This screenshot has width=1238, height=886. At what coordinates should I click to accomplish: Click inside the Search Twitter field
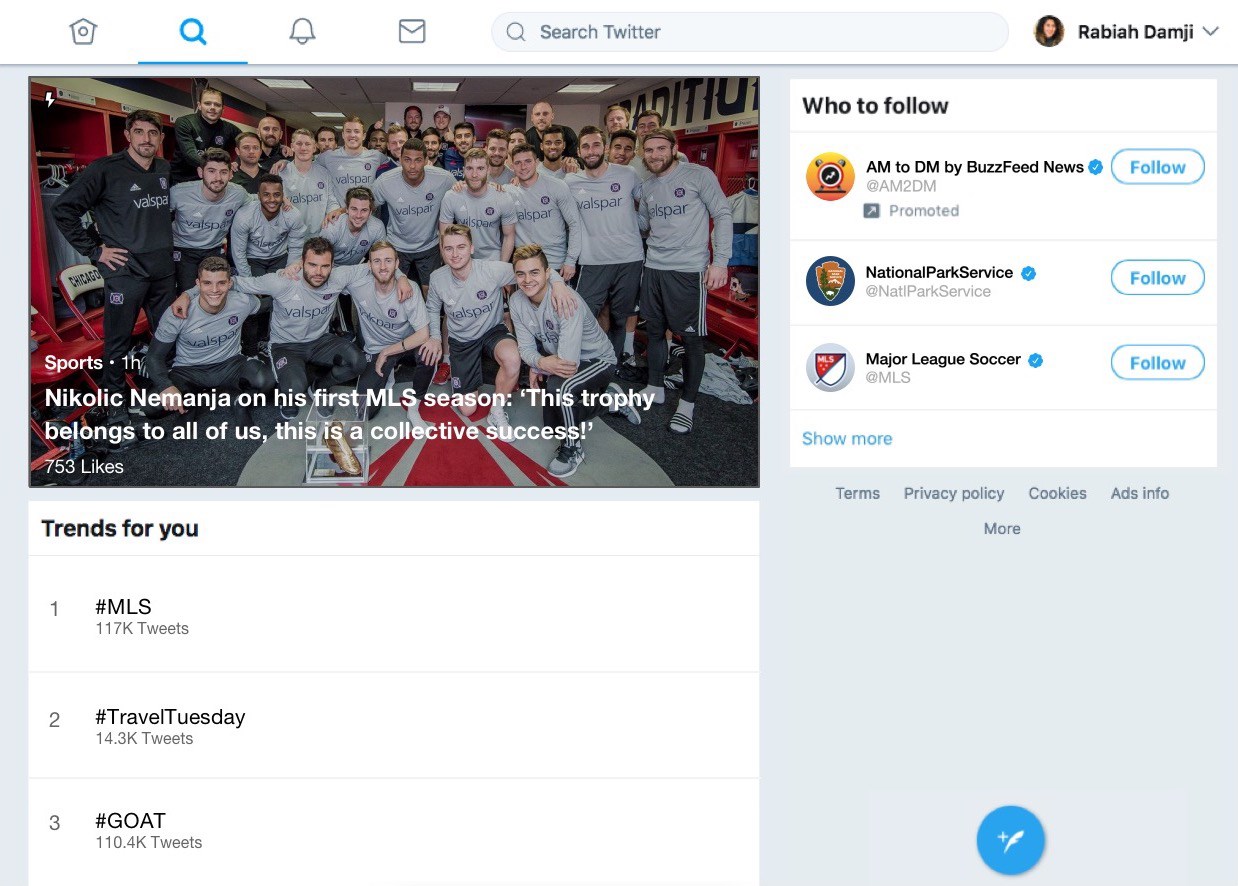(700, 32)
